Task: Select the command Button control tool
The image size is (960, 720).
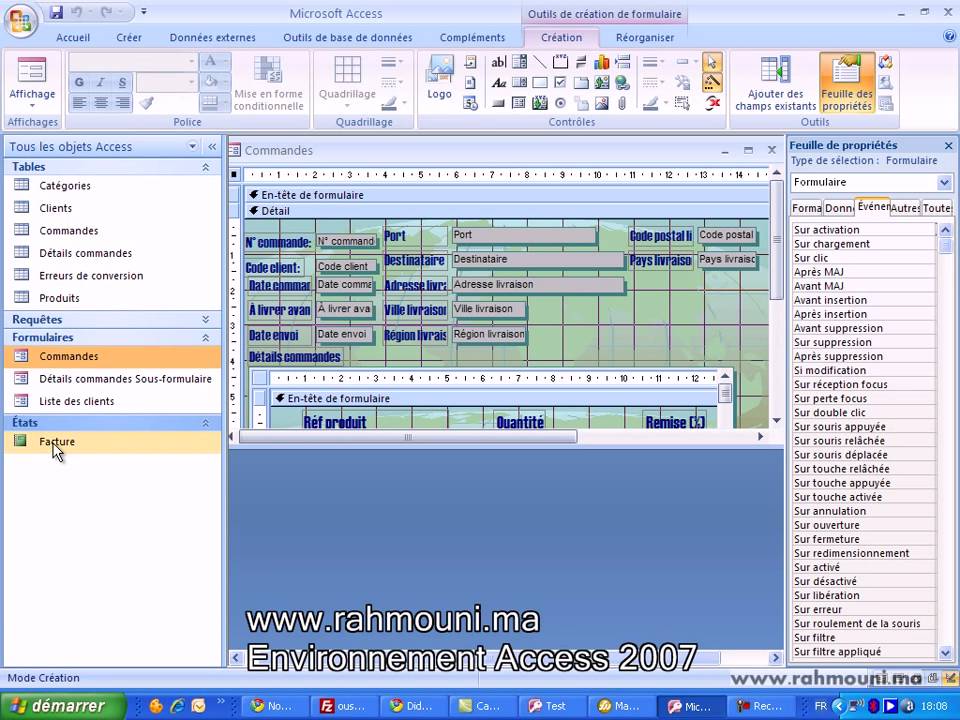Action: 498,103
